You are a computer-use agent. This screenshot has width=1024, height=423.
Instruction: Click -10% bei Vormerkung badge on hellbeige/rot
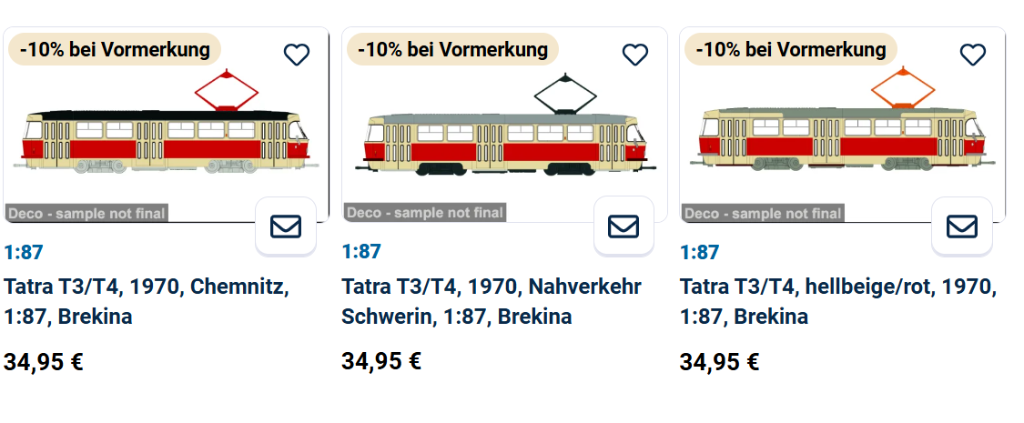click(x=790, y=49)
